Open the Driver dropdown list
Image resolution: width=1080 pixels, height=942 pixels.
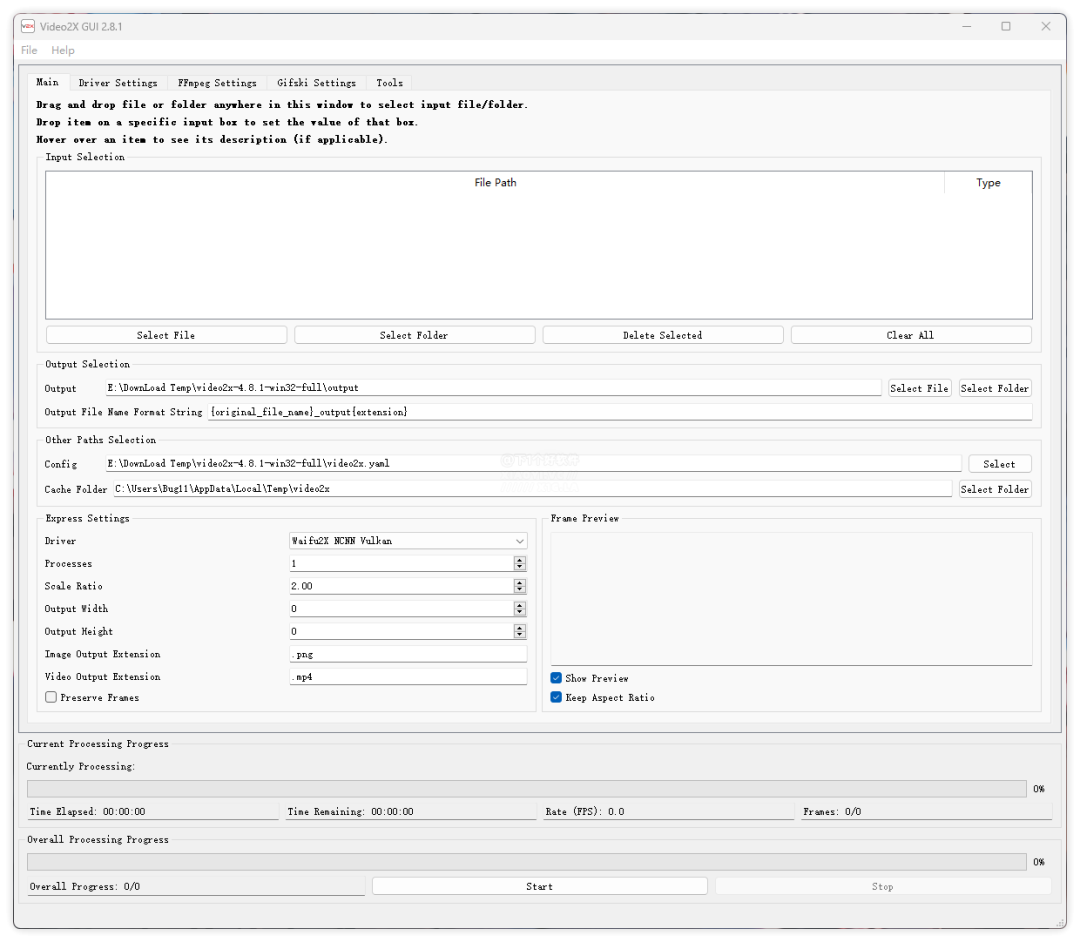tap(408, 541)
